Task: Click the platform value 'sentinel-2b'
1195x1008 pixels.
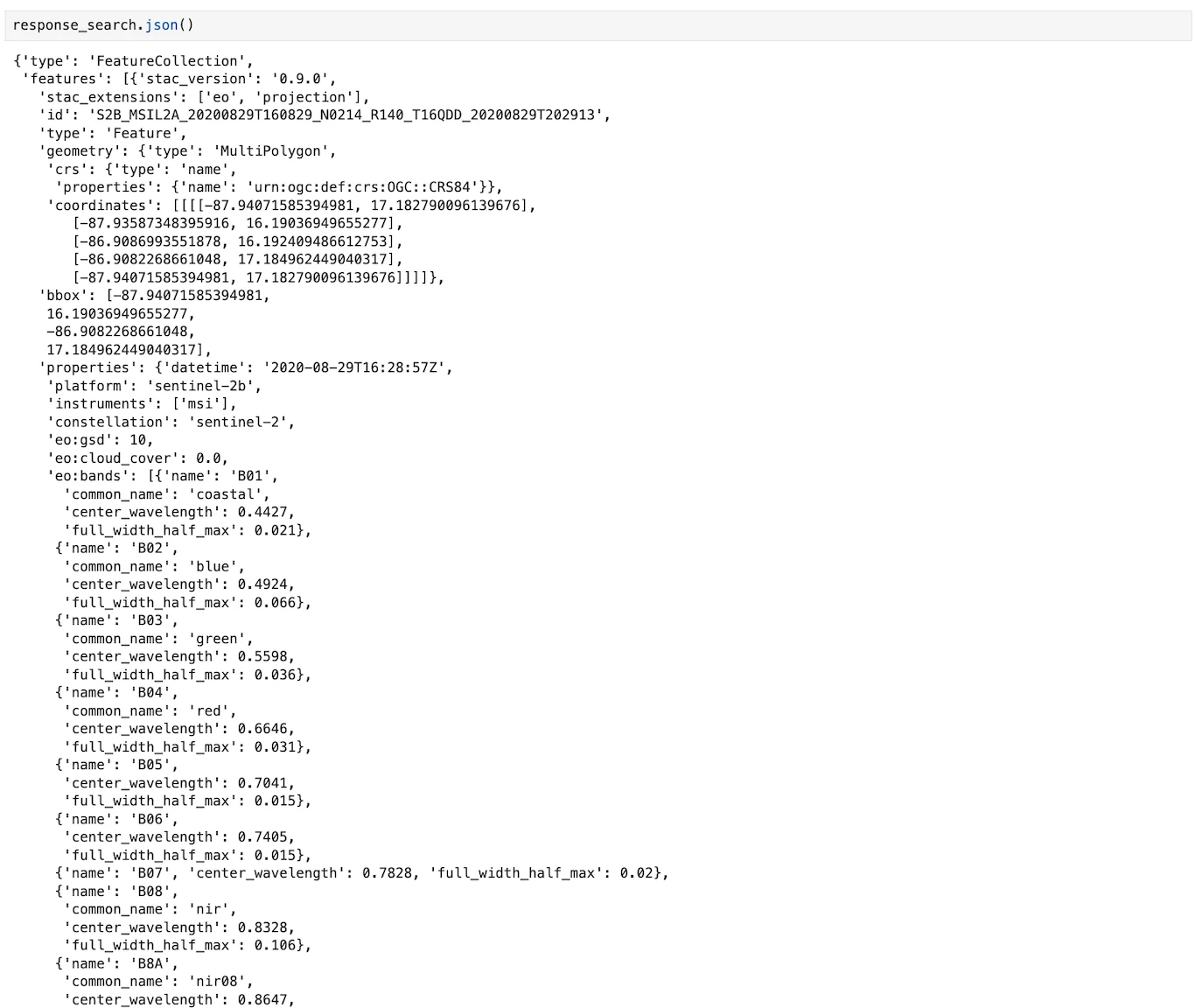Action: pos(202,386)
